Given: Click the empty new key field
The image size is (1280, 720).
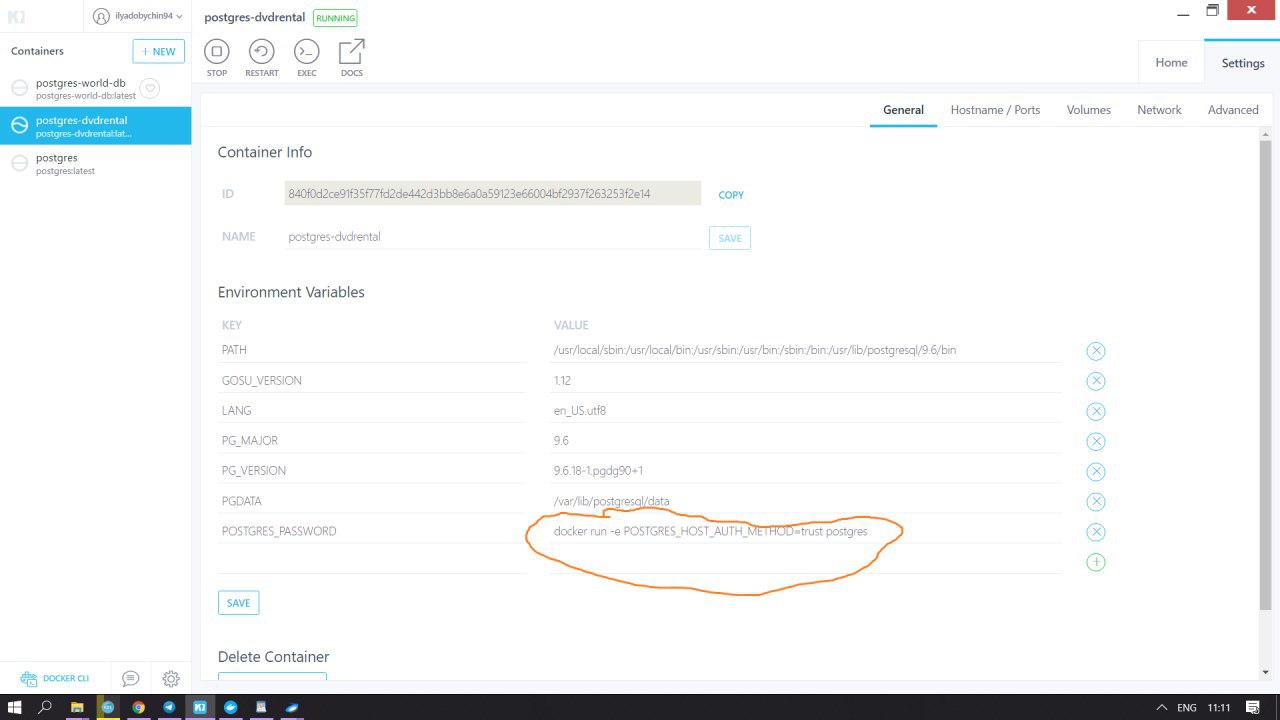Looking at the screenshot, I should 372,561.
